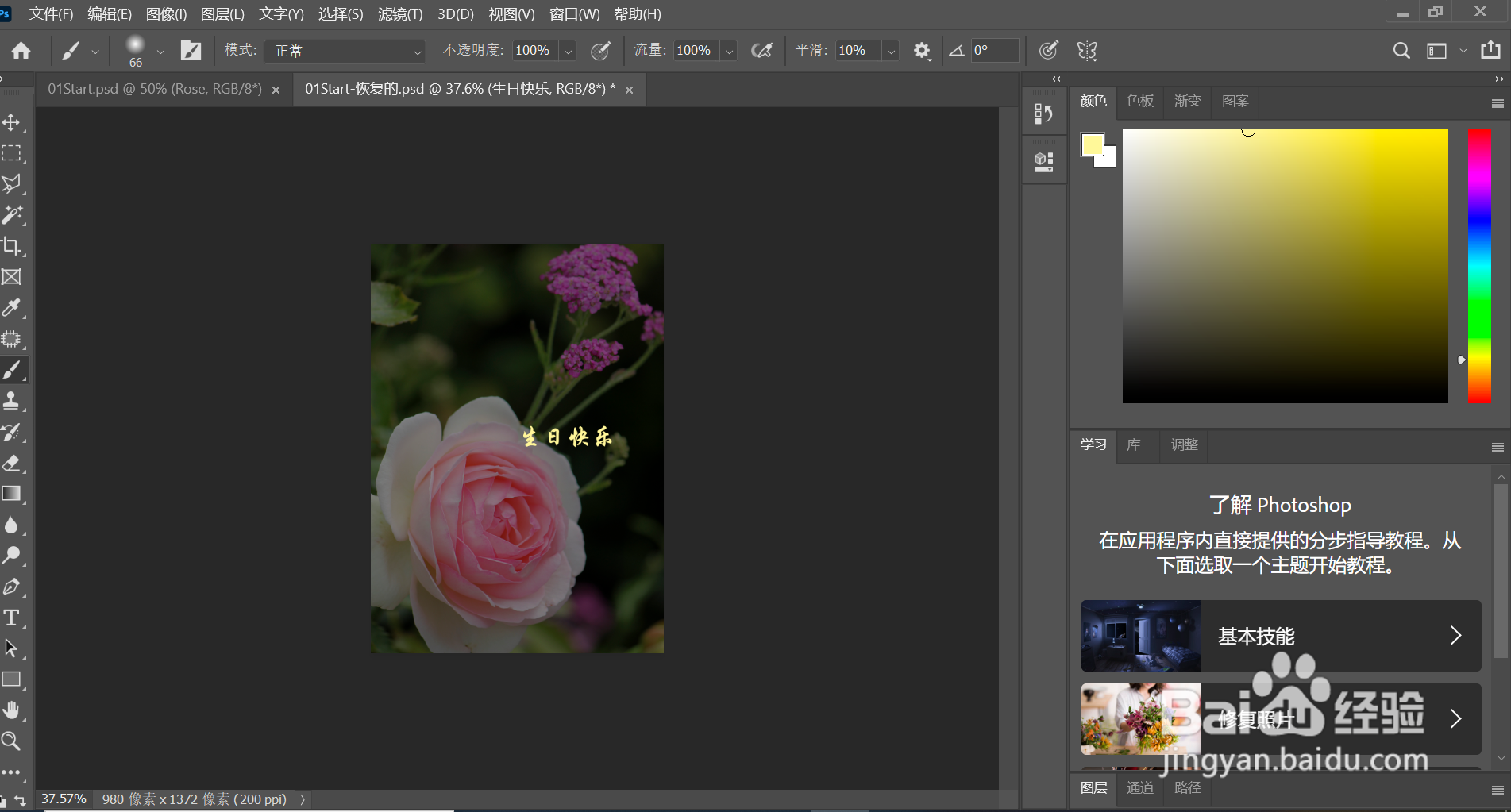The width and height of the screenshot is (1511, 812).
Task: Expand the smoothing slider dropdown
Action: (891, 51)
